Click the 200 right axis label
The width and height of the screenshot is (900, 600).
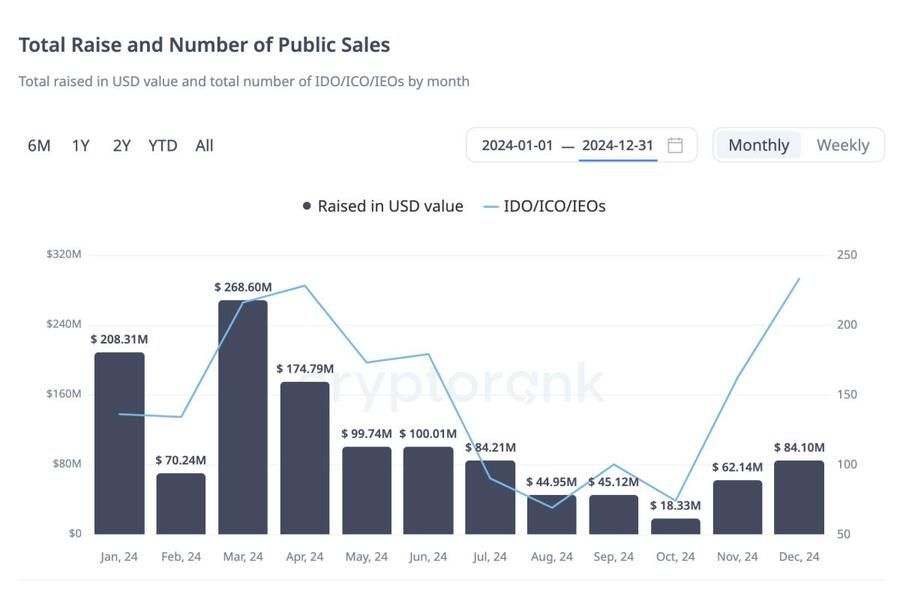pos(847,325)
